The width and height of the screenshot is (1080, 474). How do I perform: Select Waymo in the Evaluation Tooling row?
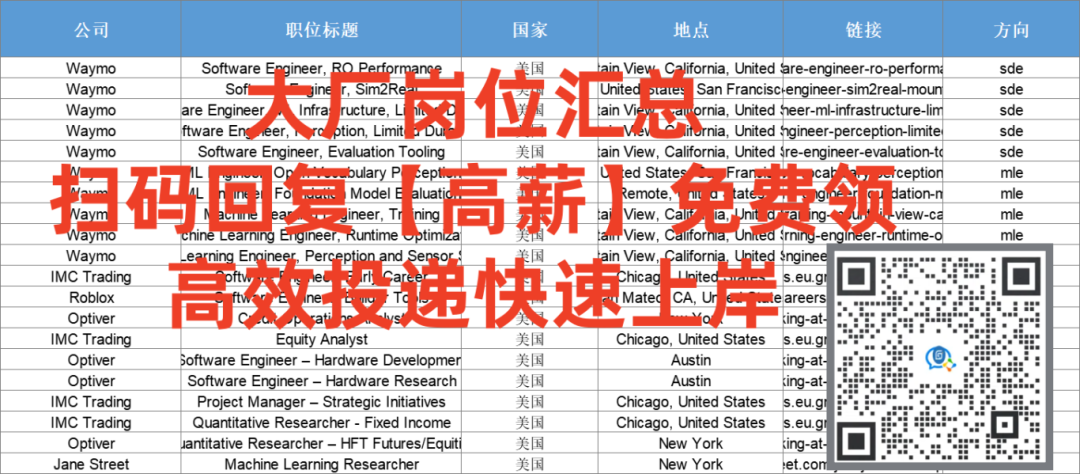pos(91,152)
